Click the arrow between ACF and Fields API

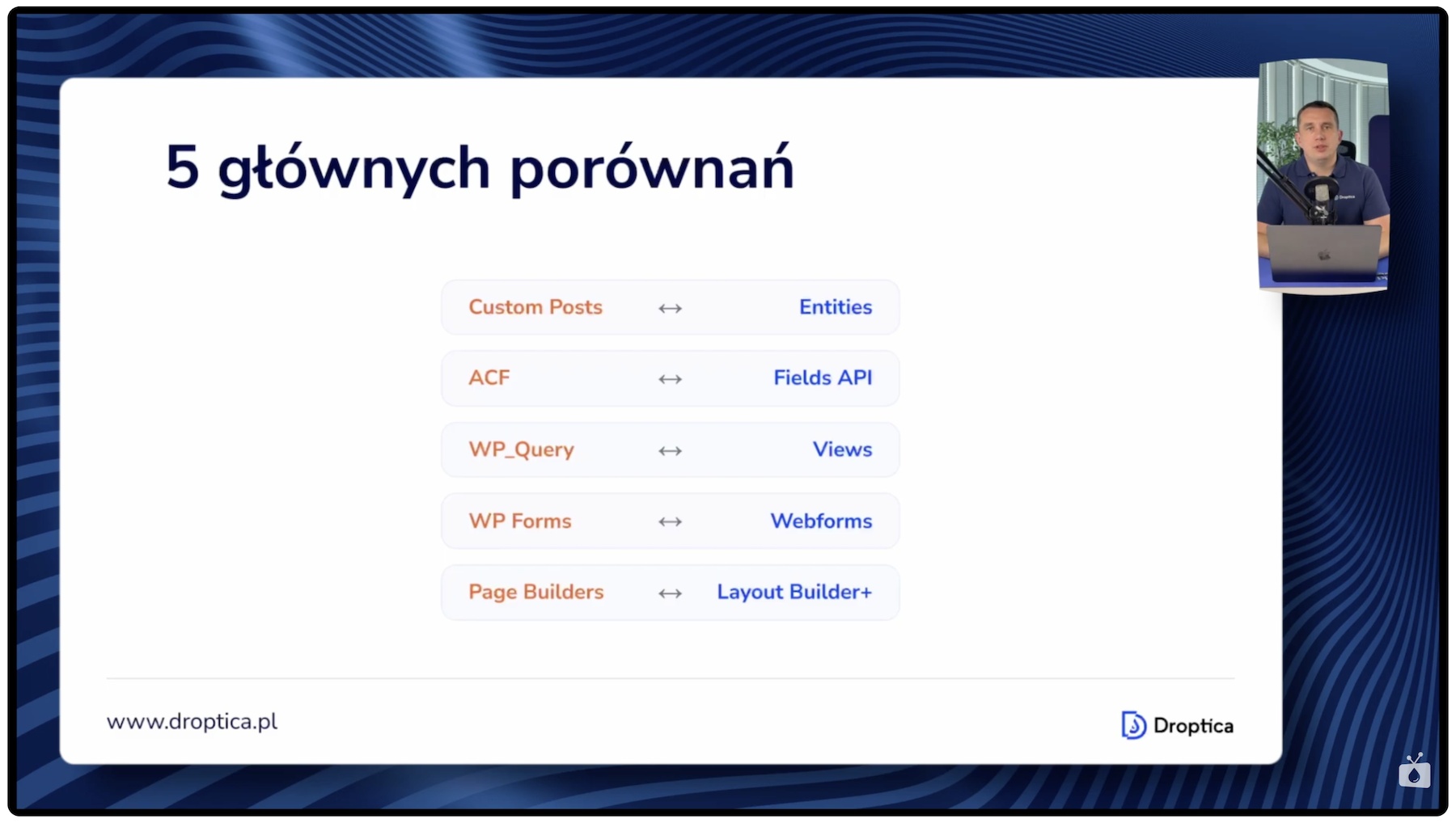tap(671, 378)
